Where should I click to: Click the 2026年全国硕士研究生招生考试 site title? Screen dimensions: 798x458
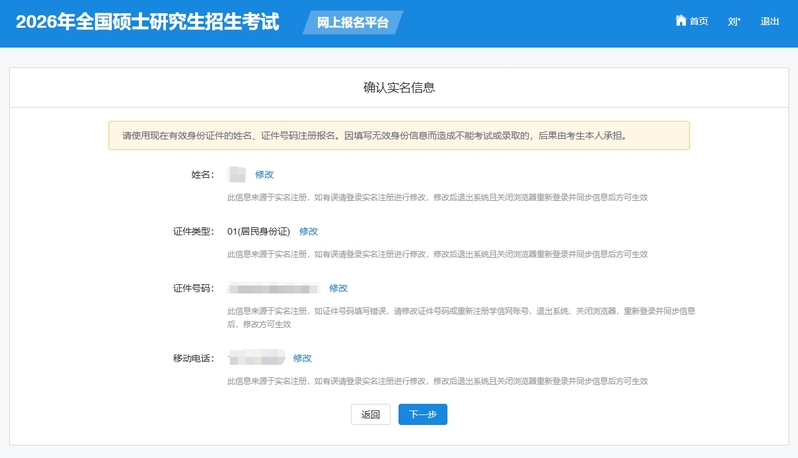pyautogui.click(x=148, y=22)
